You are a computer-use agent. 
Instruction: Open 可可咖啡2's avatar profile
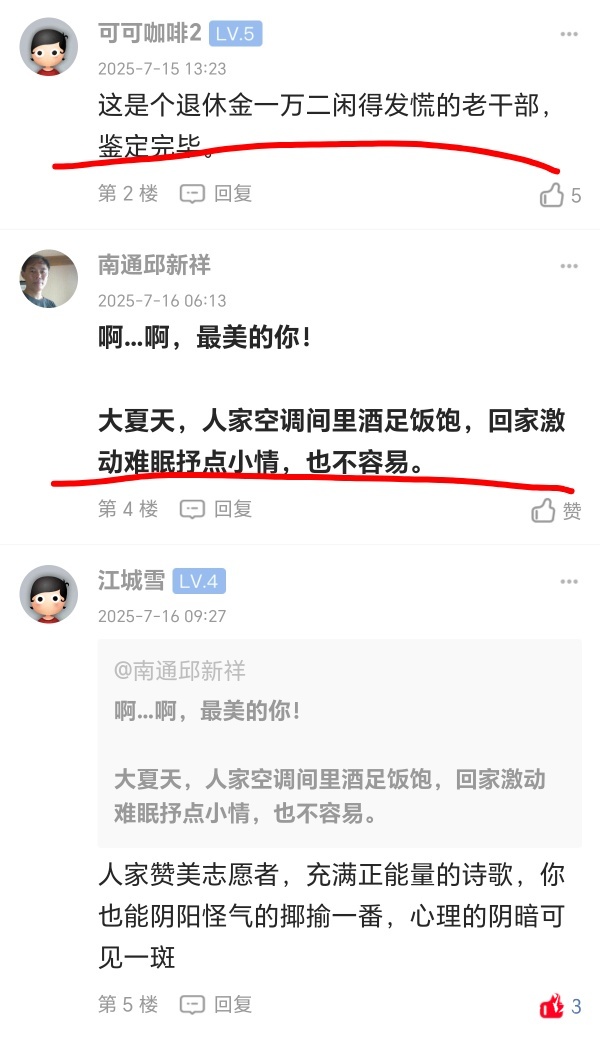click(48, 48)
